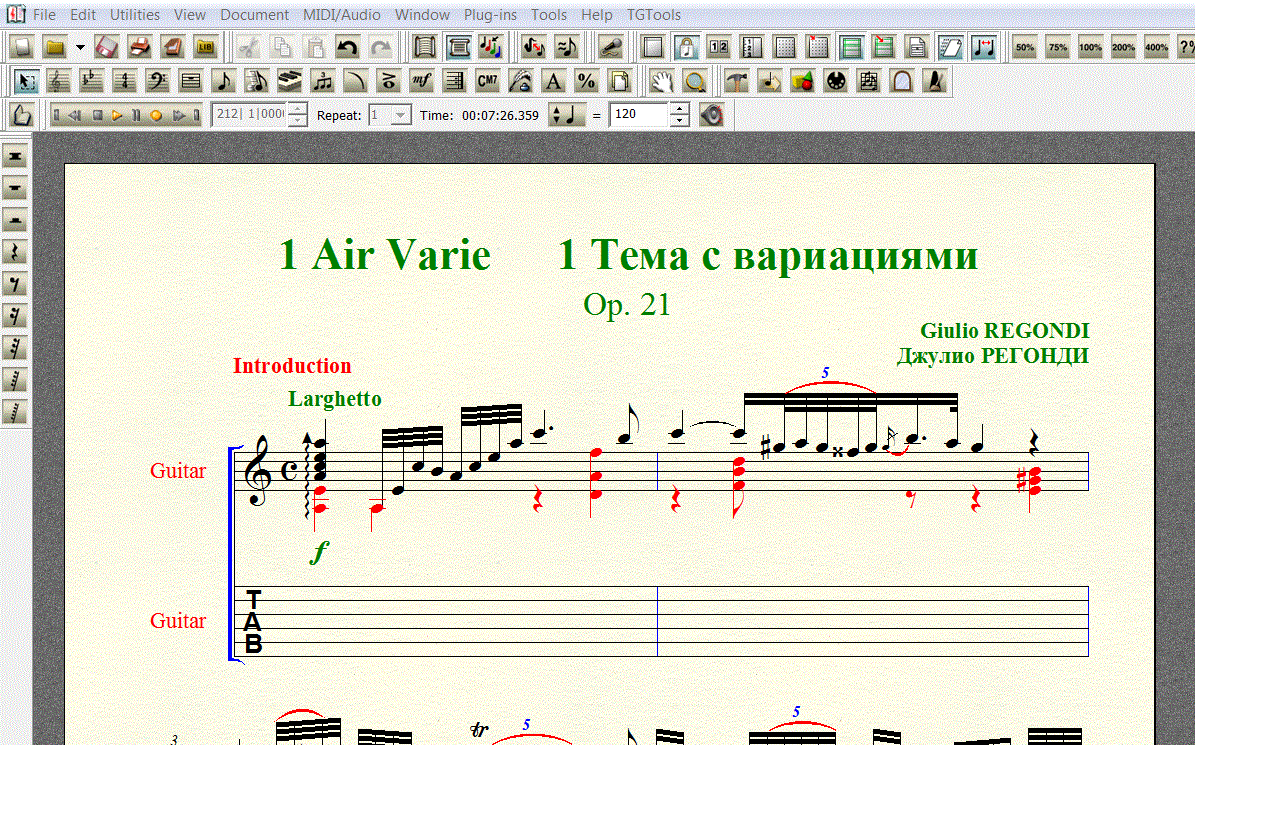This screenshot has height=817, width=1274.
Task: Choose the Chord tool labeled CM7
Action: tap(487, 81)
